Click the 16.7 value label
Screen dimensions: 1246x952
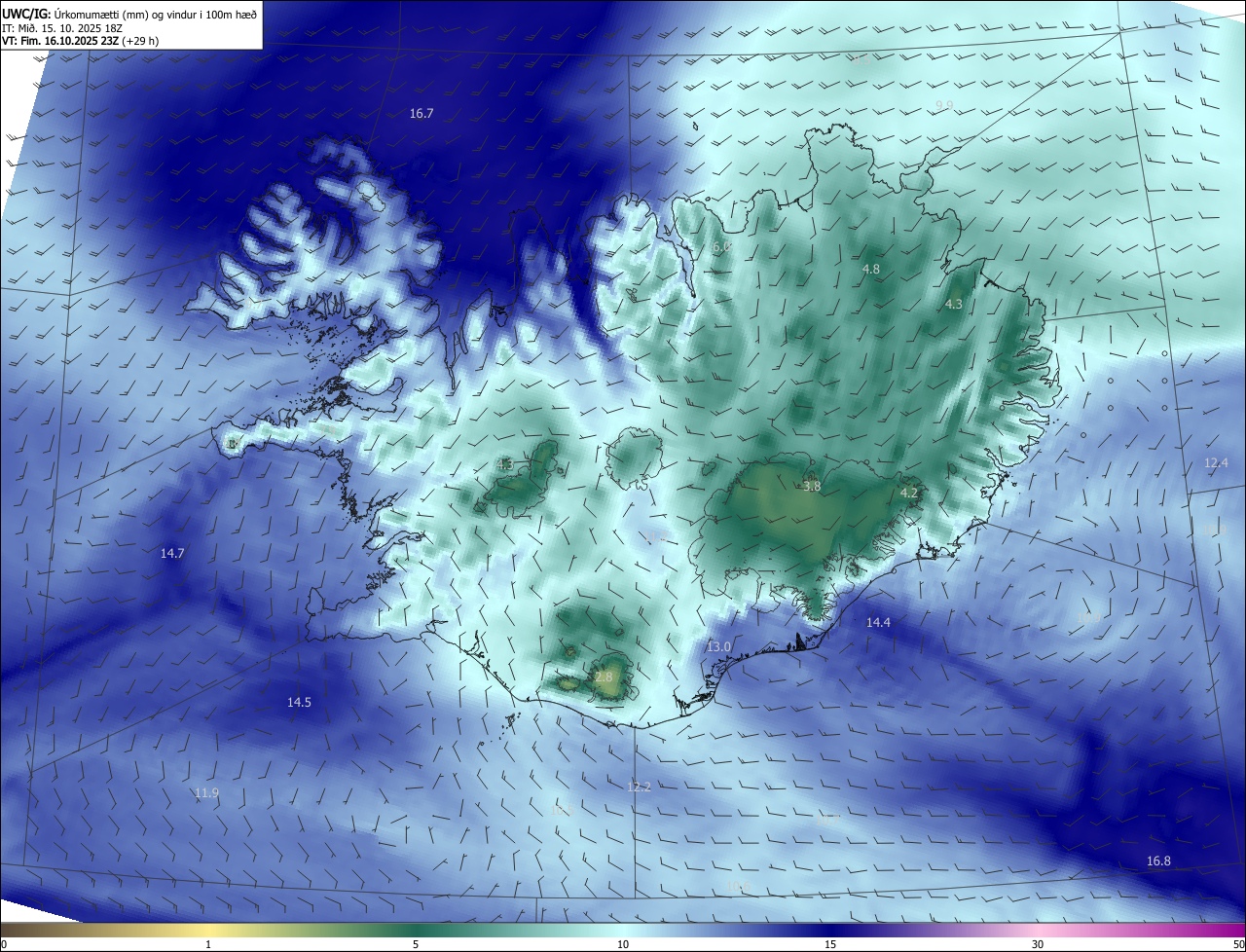[x=421, y=114]
